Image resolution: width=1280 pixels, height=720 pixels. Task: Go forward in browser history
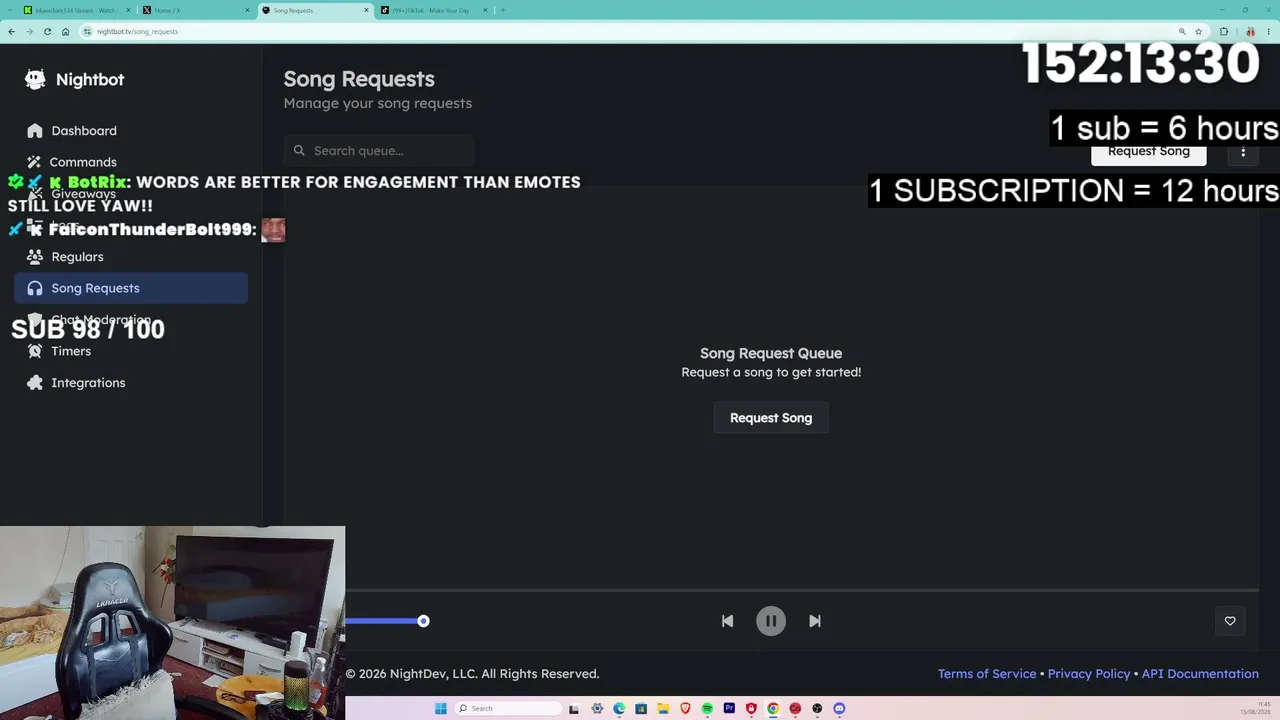tap(29, 31)
